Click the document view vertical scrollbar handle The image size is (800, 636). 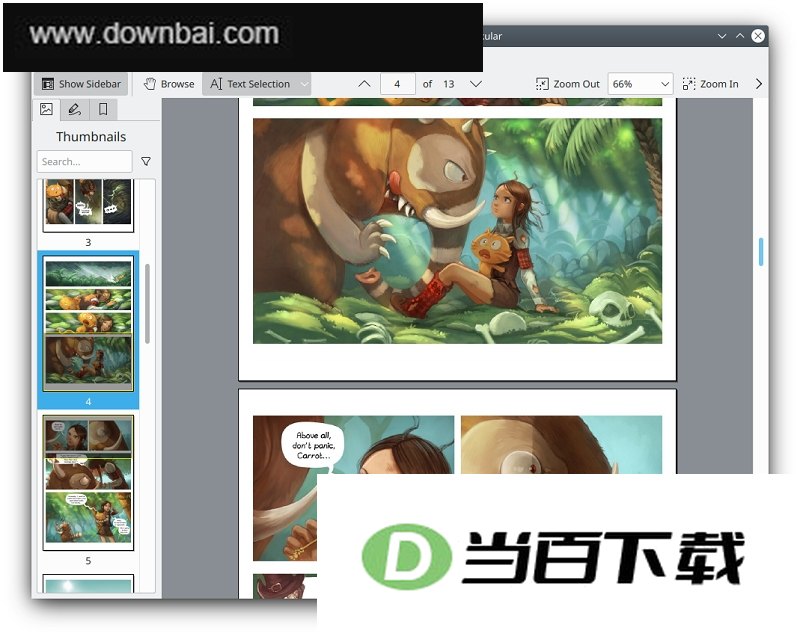coord(761,251)
